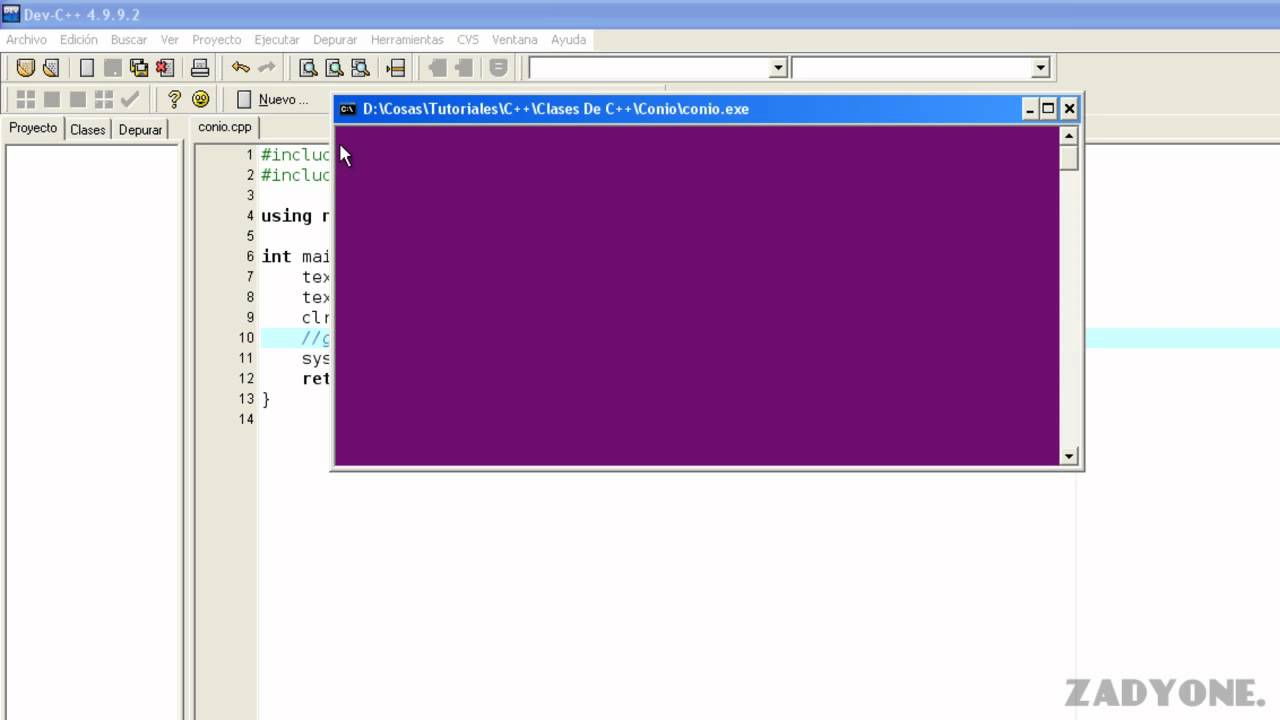Open the Archivo menu
The image size is (1280, 720).
pyautogui.click(x=26, y=40)
